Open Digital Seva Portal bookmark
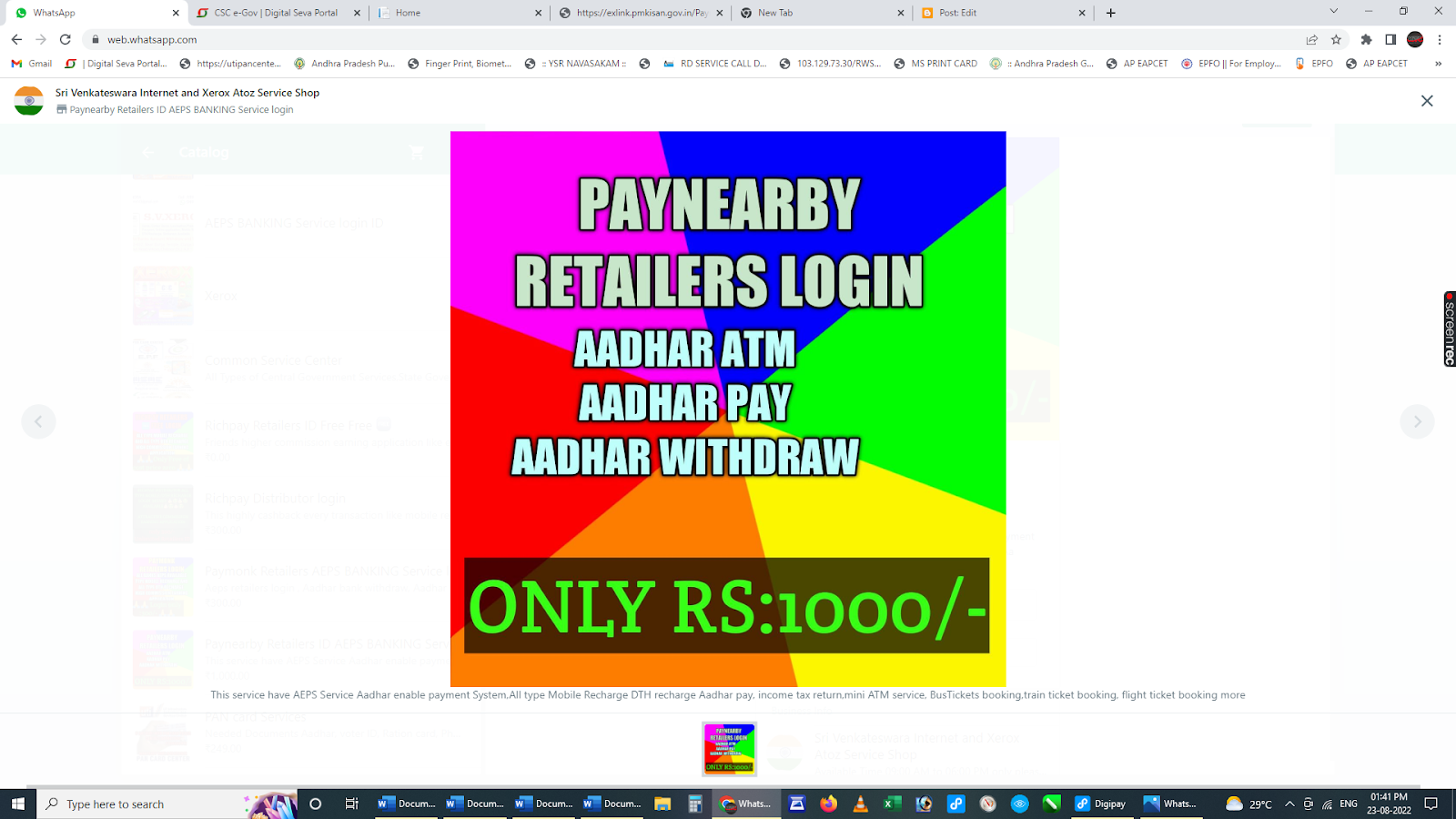The width and height of the screenshot is (1456, 819). pyautogui.click(x=116, y=64)
